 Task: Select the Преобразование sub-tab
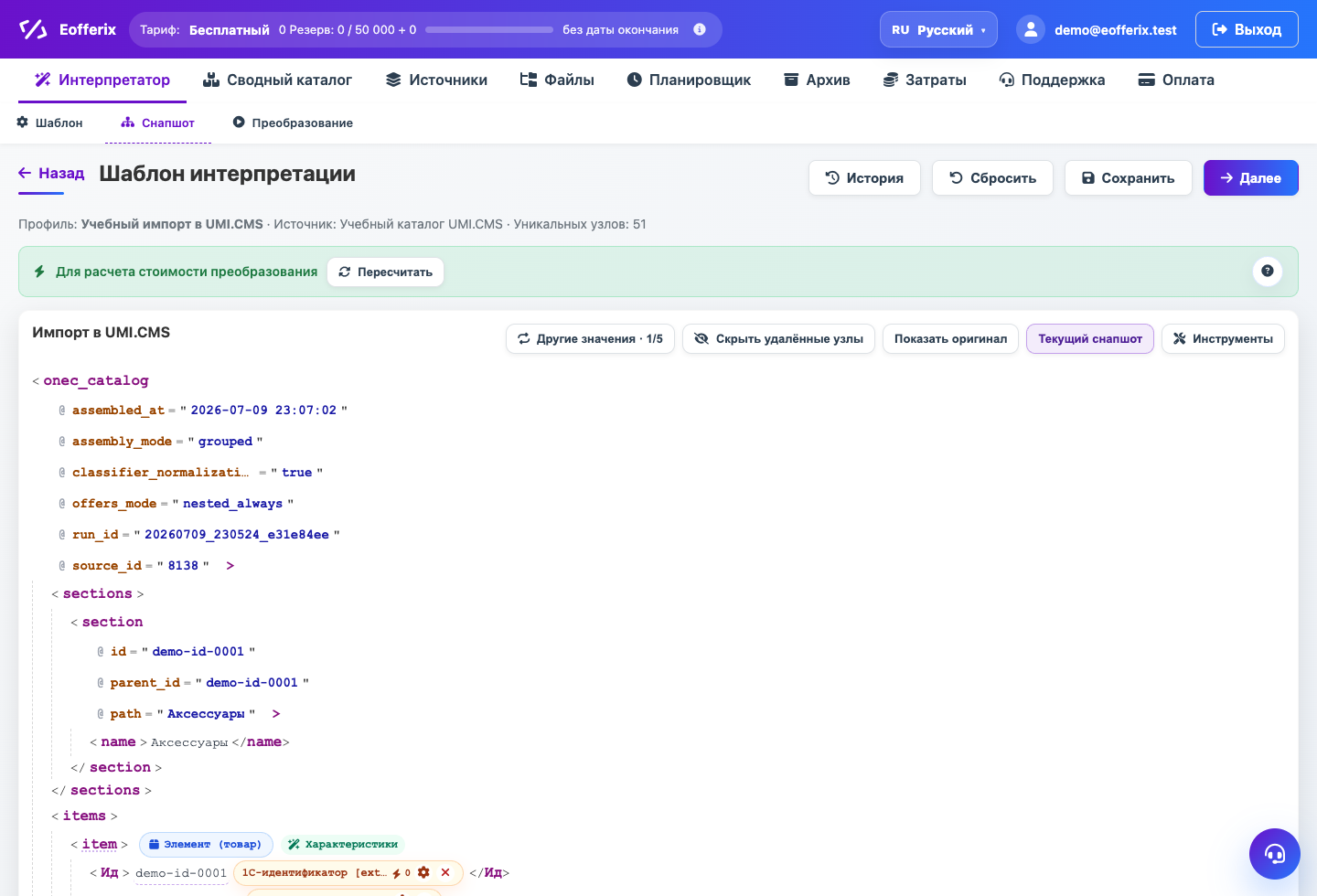(293, 123)
